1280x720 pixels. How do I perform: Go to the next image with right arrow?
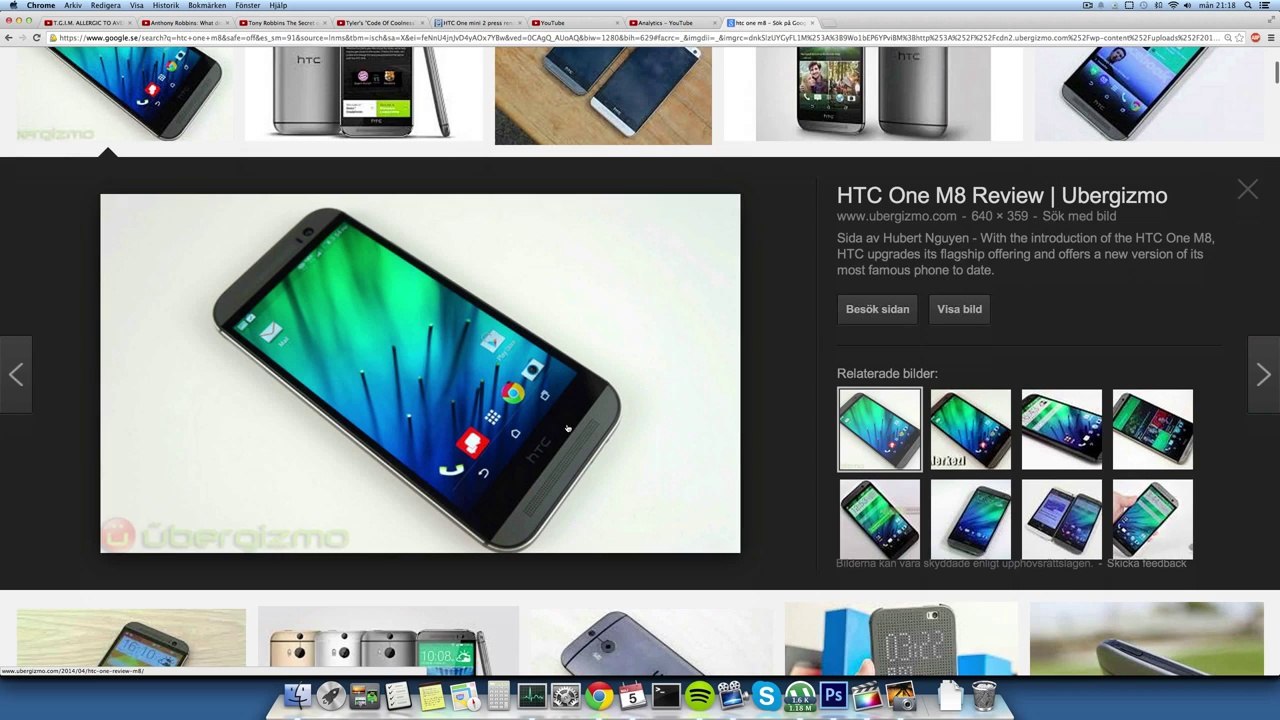1263,375
